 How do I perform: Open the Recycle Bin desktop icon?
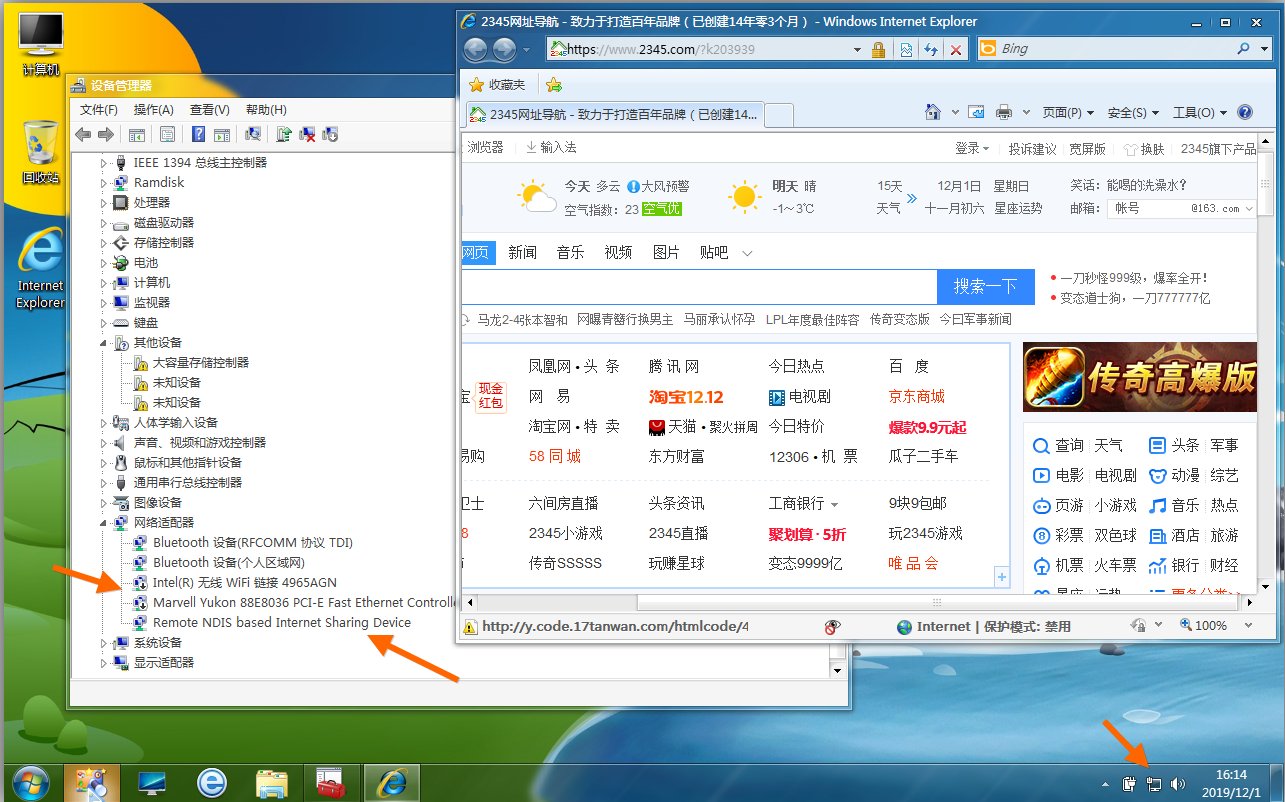[x=41, y=152]
